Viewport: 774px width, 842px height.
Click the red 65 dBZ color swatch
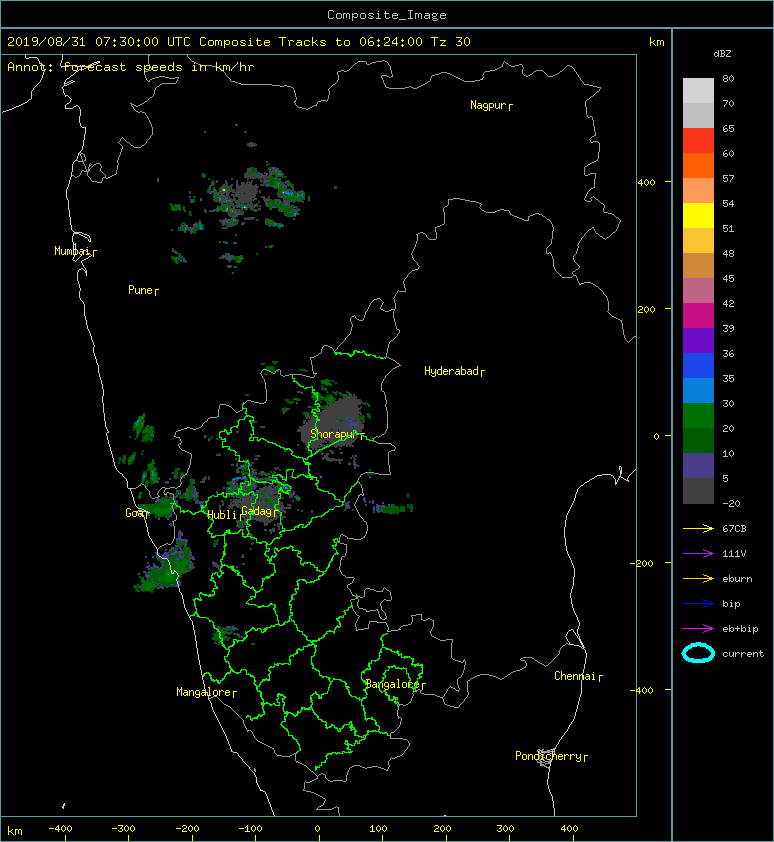[698, 141]
